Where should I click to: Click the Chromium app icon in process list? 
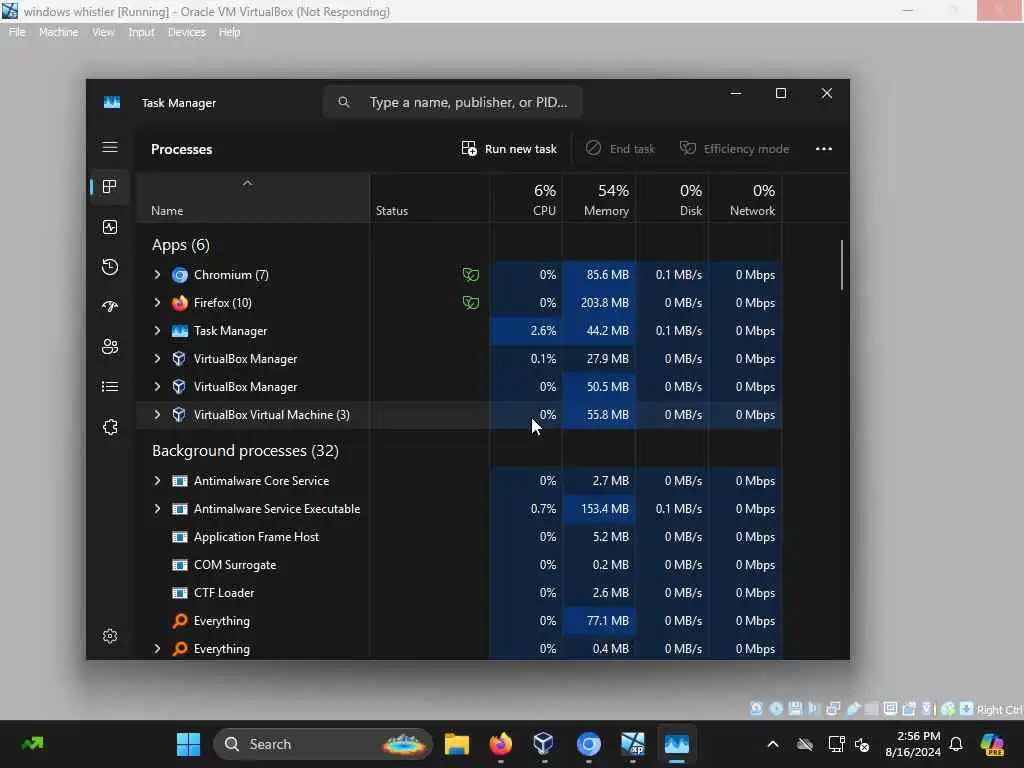(180, 275)
